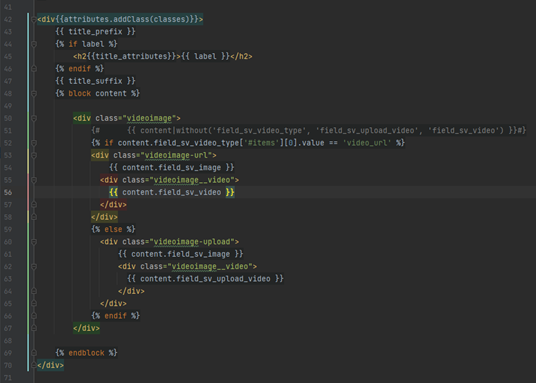Click the 'endif' keyword on line 46
This screenshot has width=536, height=383.
[x=80, y=69]
